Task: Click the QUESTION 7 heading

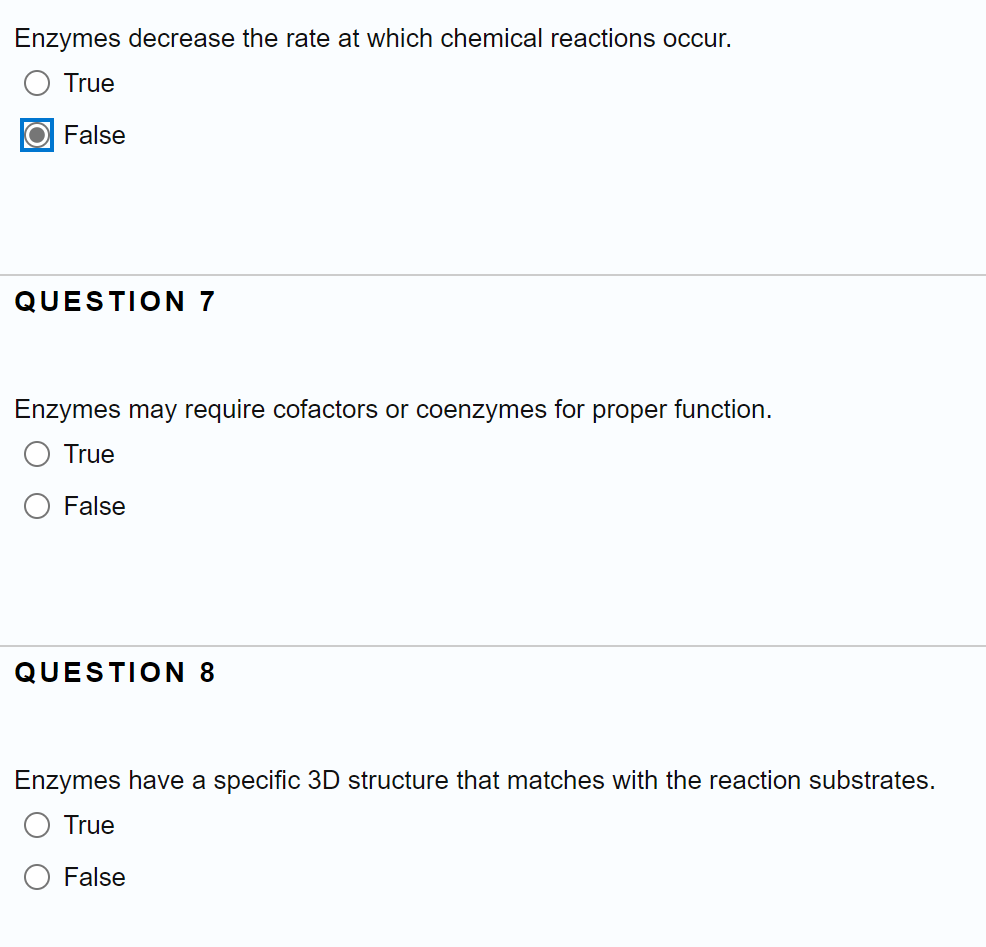Action: coord(115,301)
